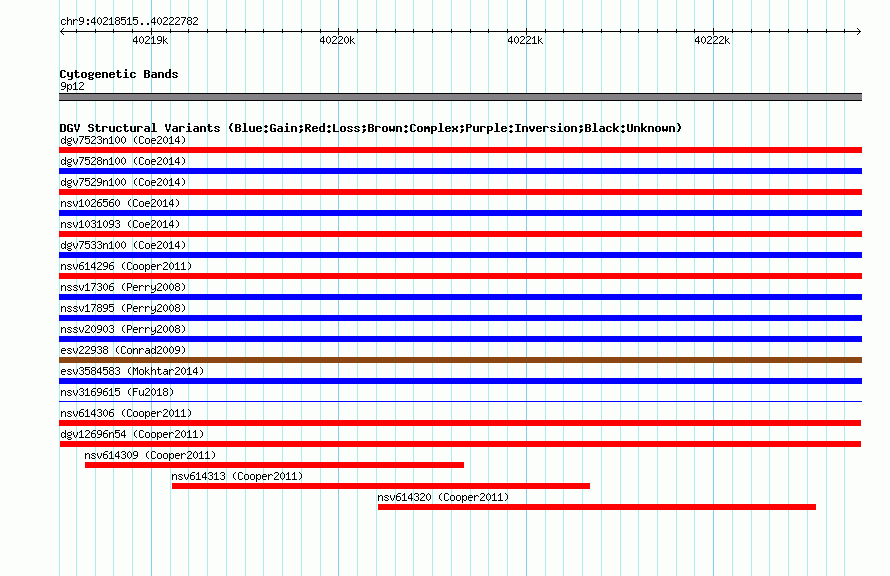Click the red bar under nsv614296
The width and height of the screenshot is (890, 576).
pos(460,276)
